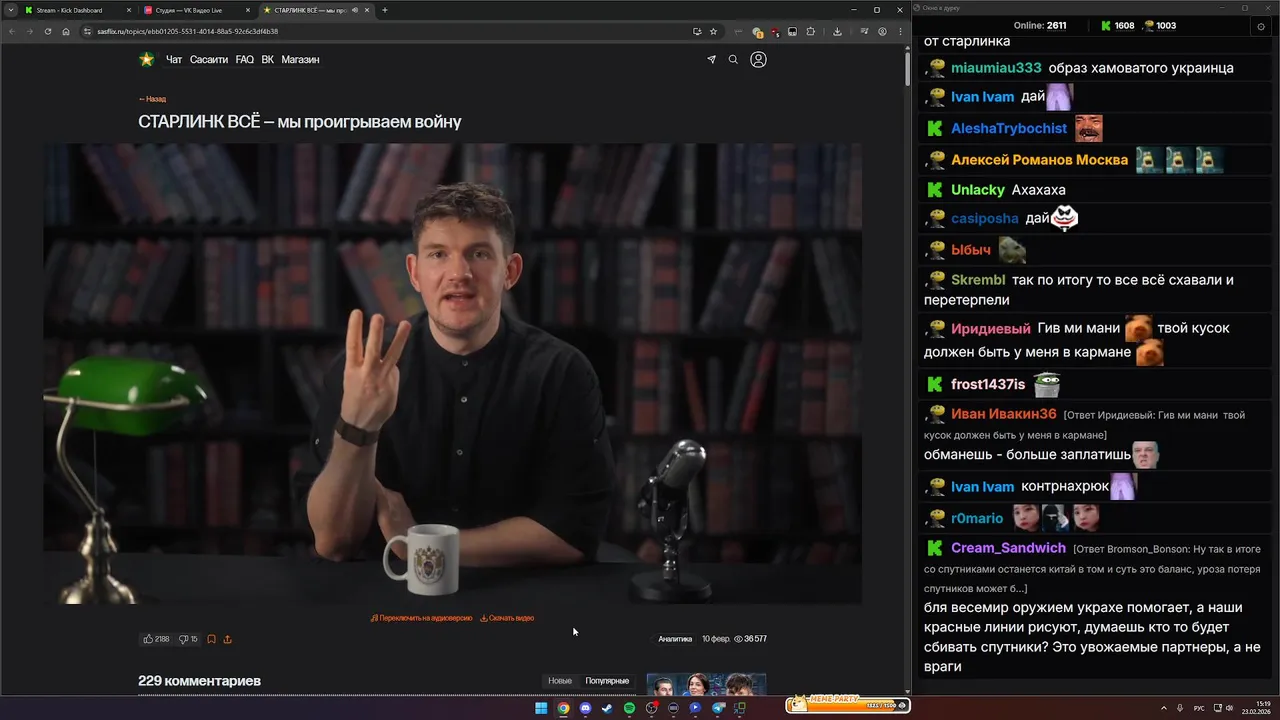Close the Stream - Kick Dashboard tab

(x=128, y=10)
